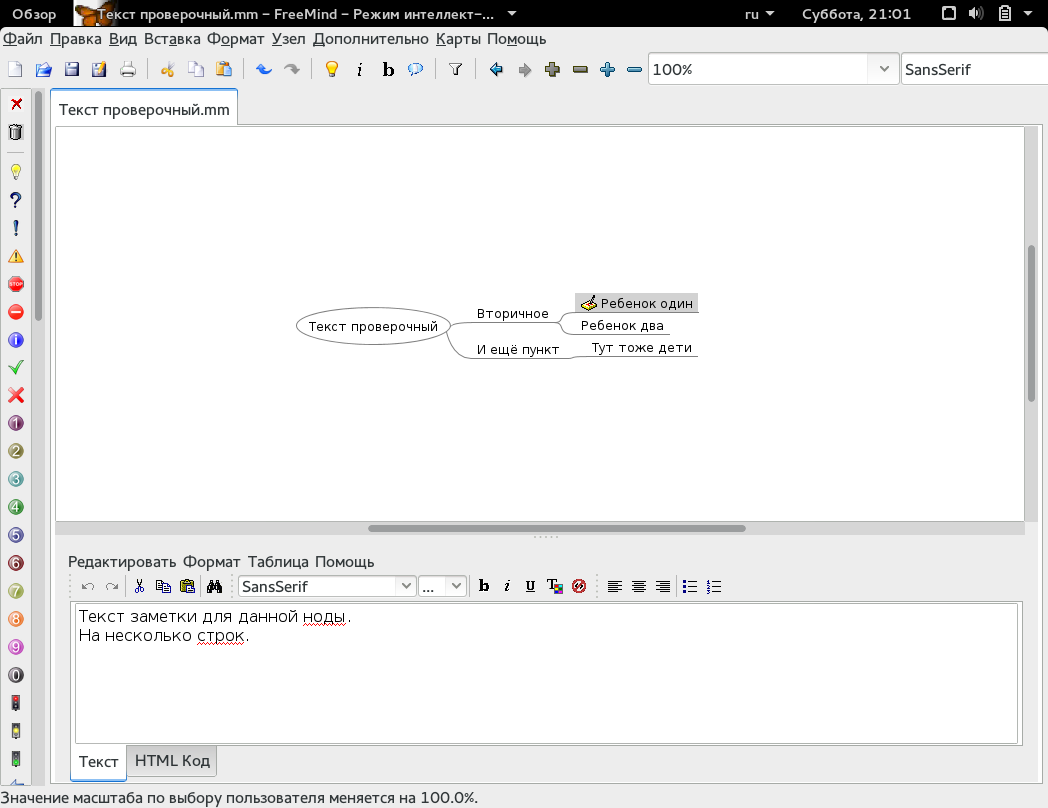Screen dimensions: 1048x808
Task: Toggle underline in note editor
Action: [x=530, y=586]
